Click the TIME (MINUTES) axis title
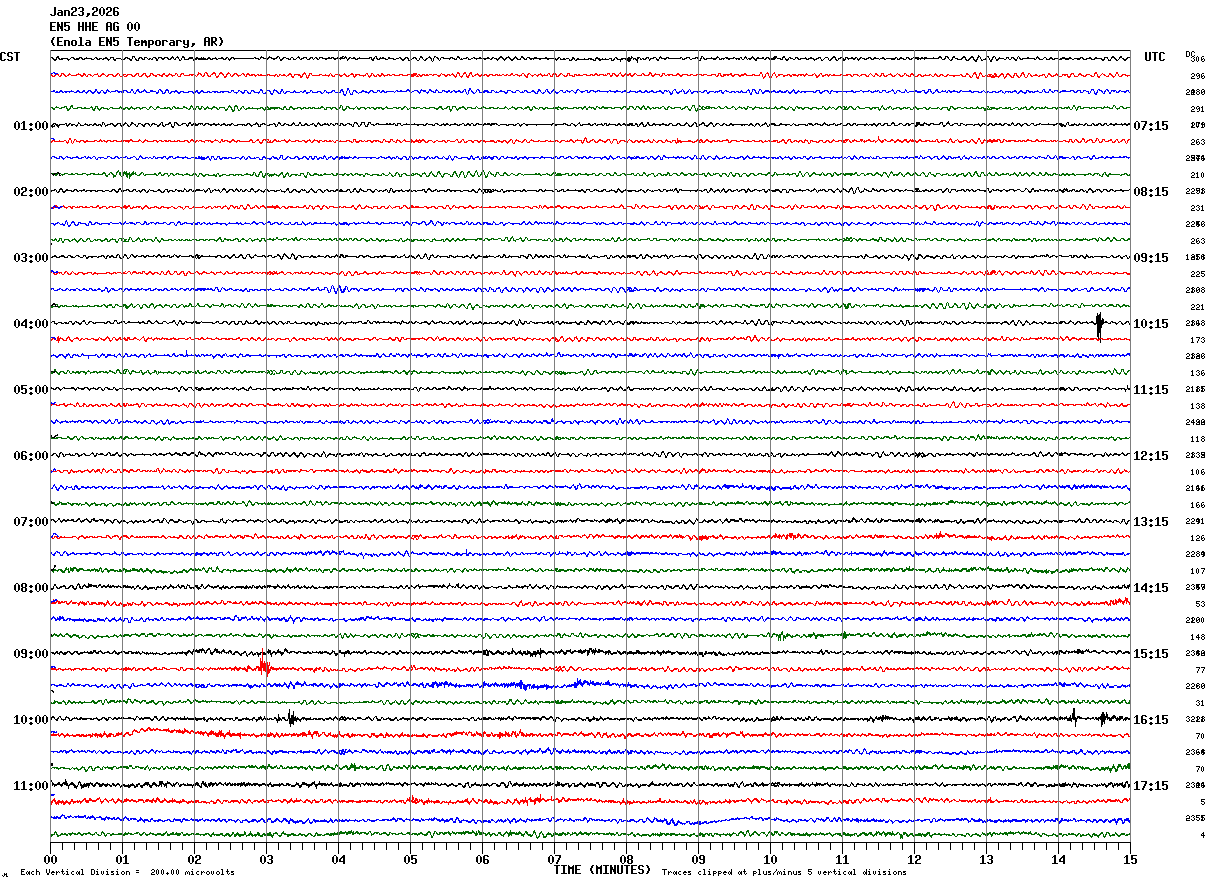The width and height of the screenshot is (1210, 886). (x=602, y=870)
